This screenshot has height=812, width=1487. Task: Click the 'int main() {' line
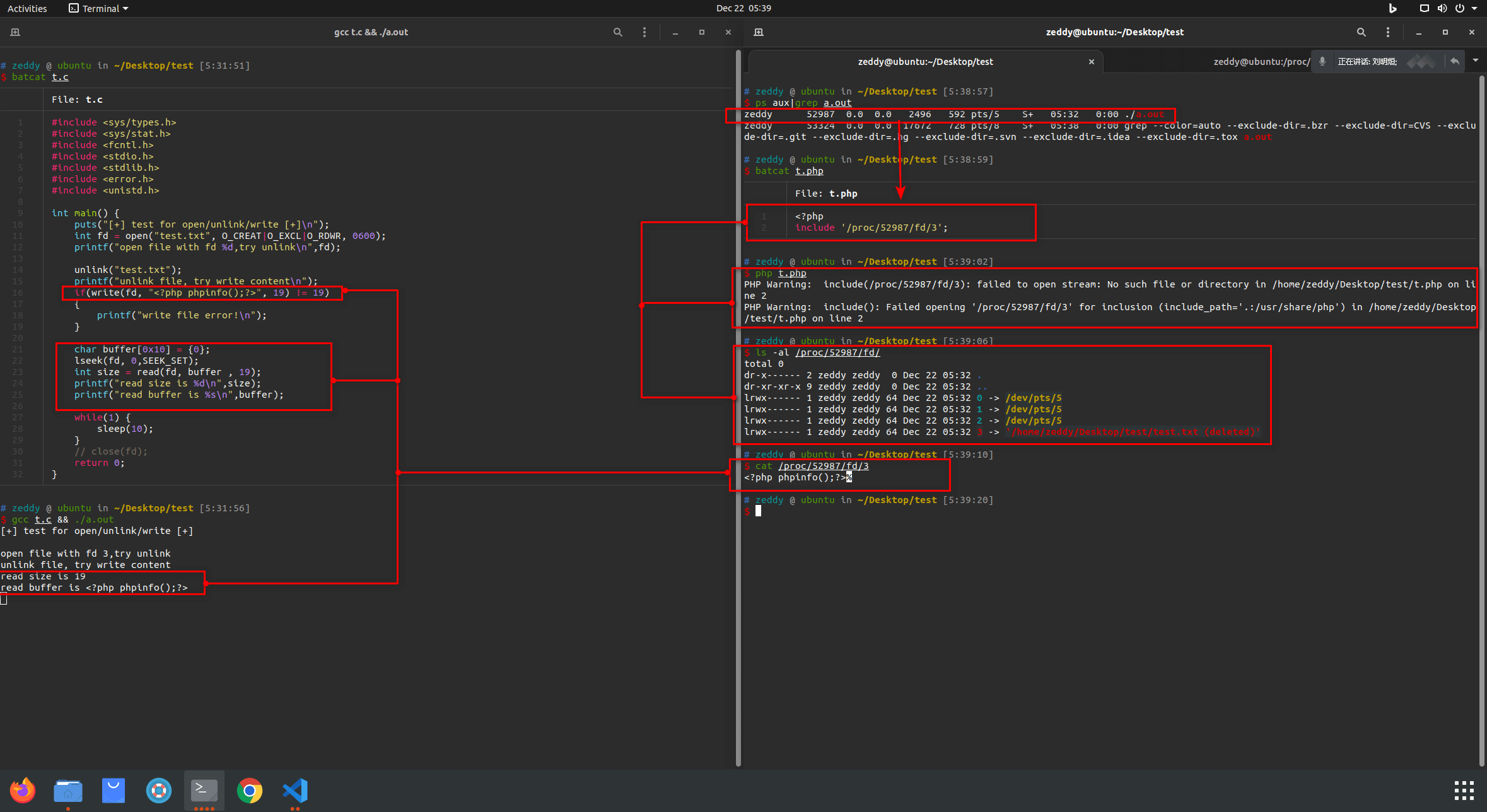pyautogui.click(x=85, y=213)
